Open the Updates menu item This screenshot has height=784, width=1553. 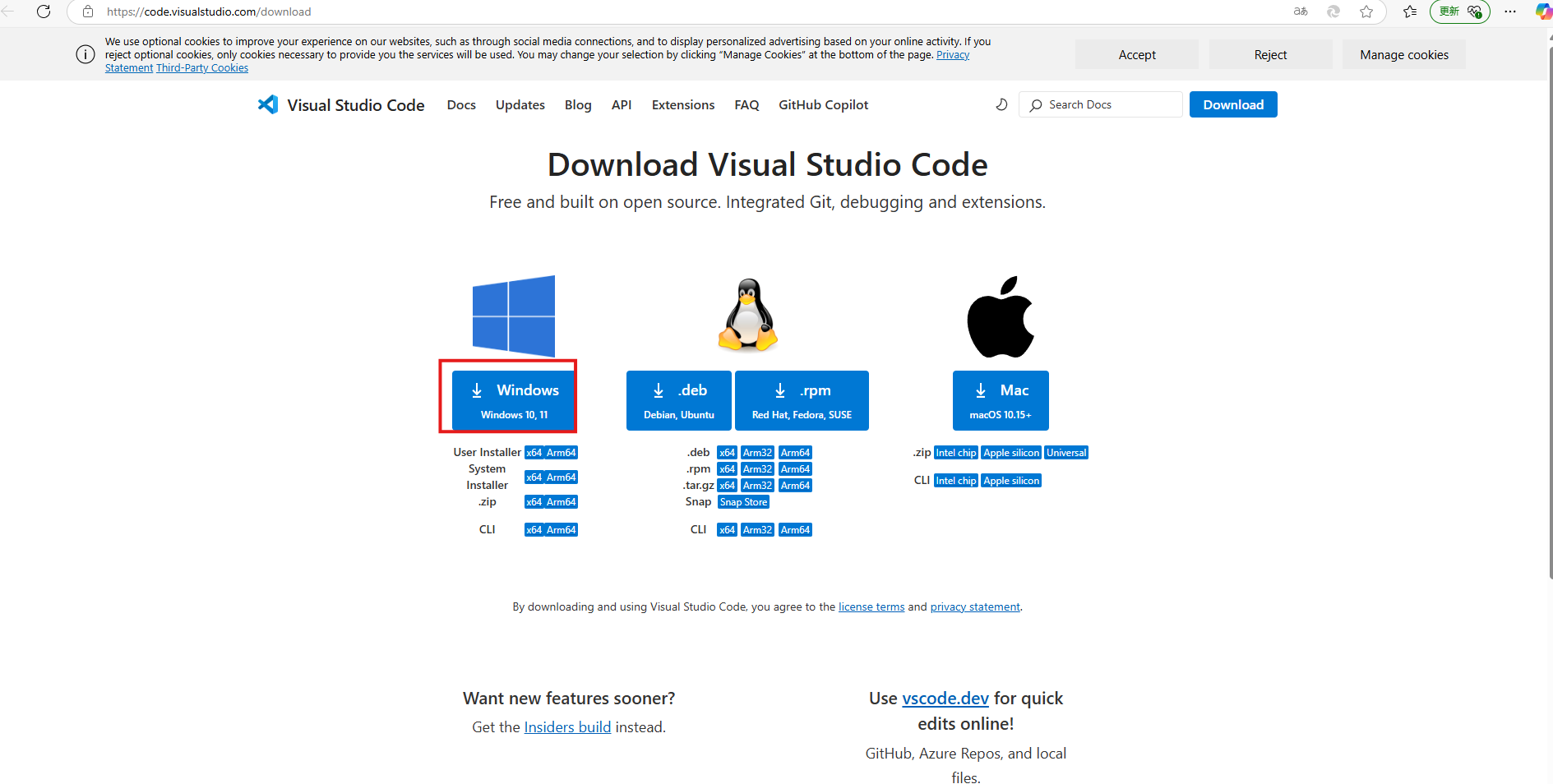click(520, 104)
